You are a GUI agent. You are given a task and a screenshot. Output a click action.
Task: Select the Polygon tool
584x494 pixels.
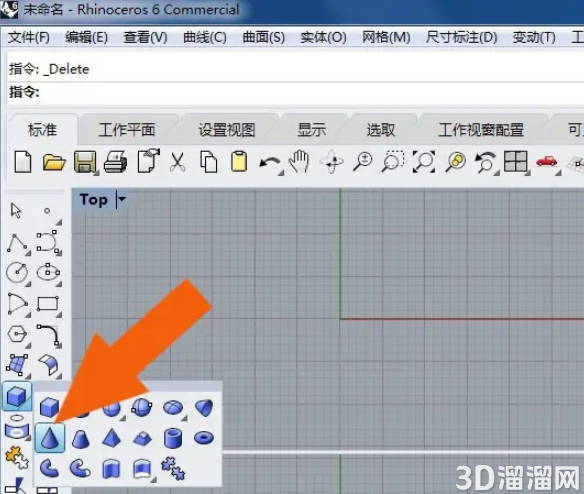point(17,334)
